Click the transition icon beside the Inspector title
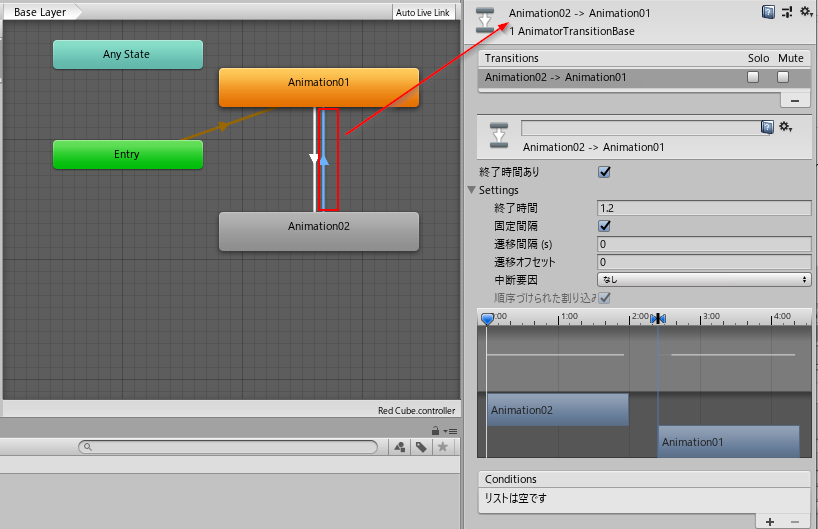This screenshot has height=529, width=818. pos(485,21)
